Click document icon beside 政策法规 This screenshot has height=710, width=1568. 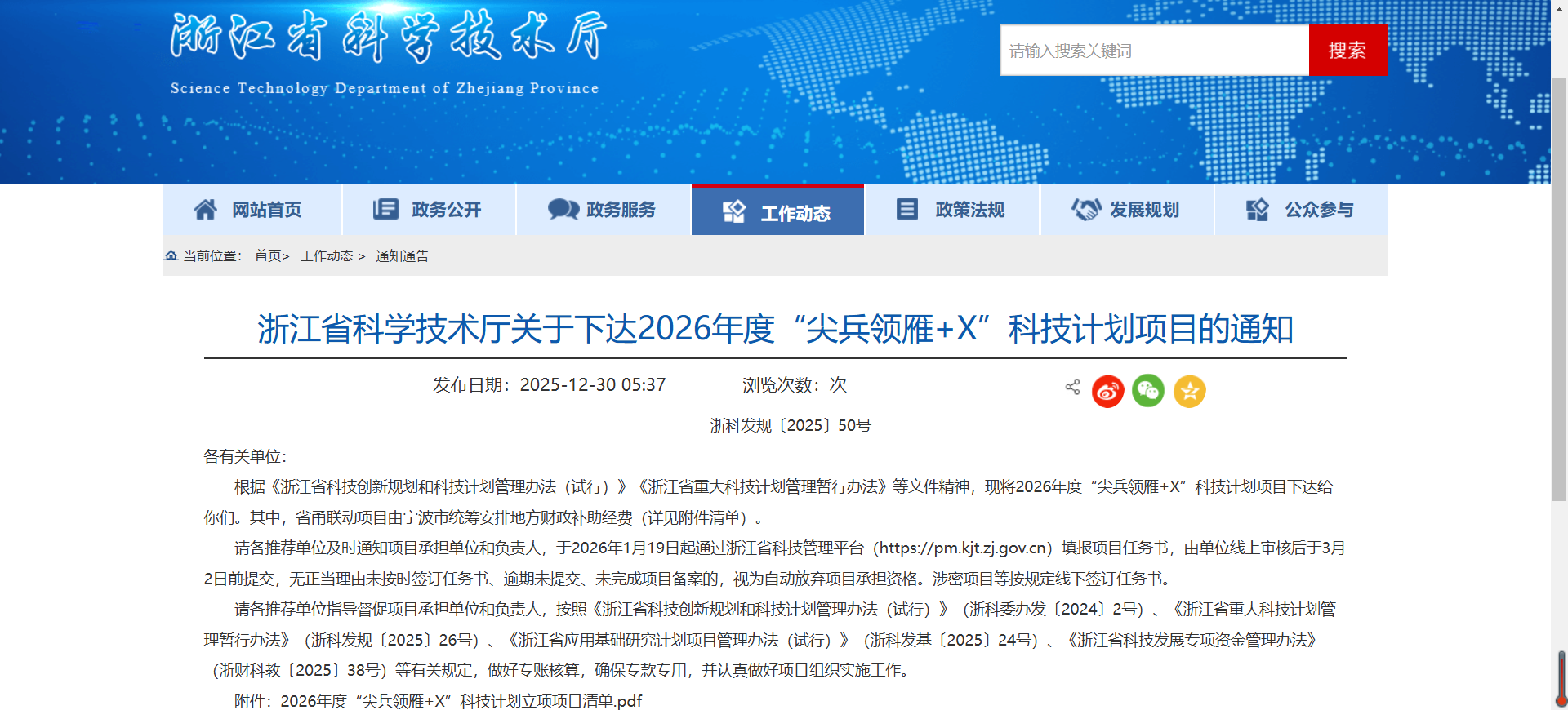coord(906,210)
